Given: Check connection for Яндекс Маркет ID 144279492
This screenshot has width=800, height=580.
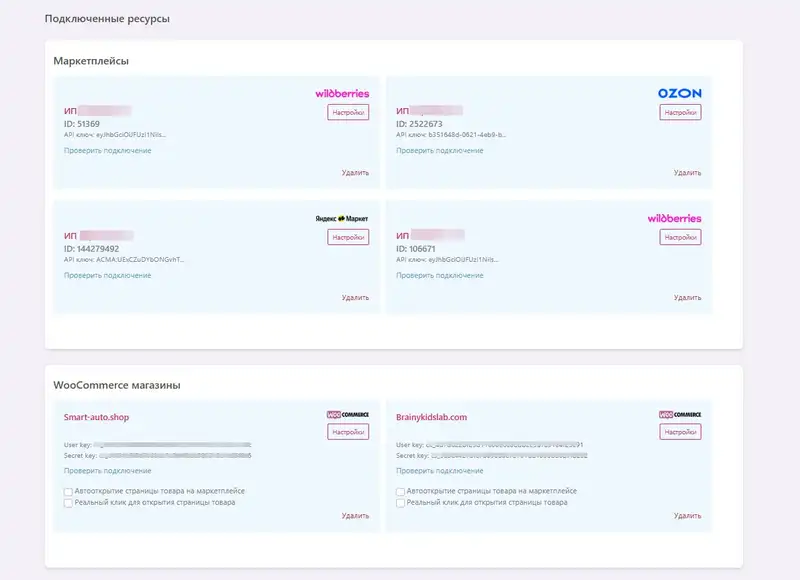Looking at the screenshot, I should pyautogui.click(x=108, y=275).
